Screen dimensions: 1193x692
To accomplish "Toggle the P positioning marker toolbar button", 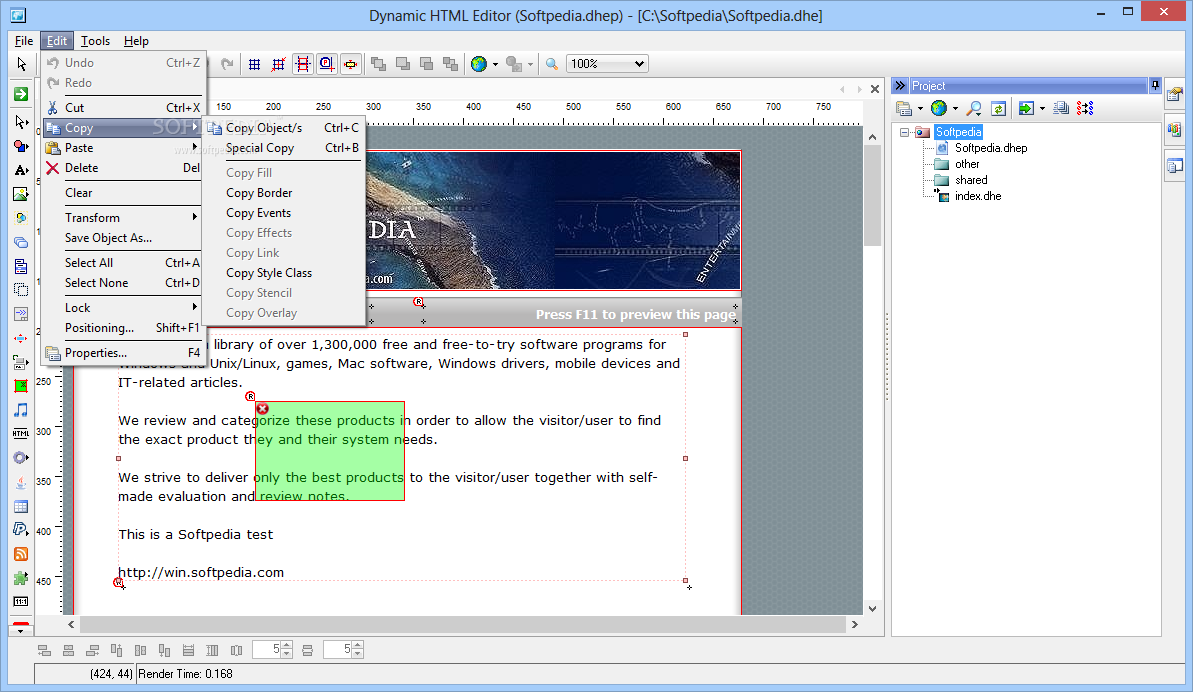I will click(x=326, y=65).
